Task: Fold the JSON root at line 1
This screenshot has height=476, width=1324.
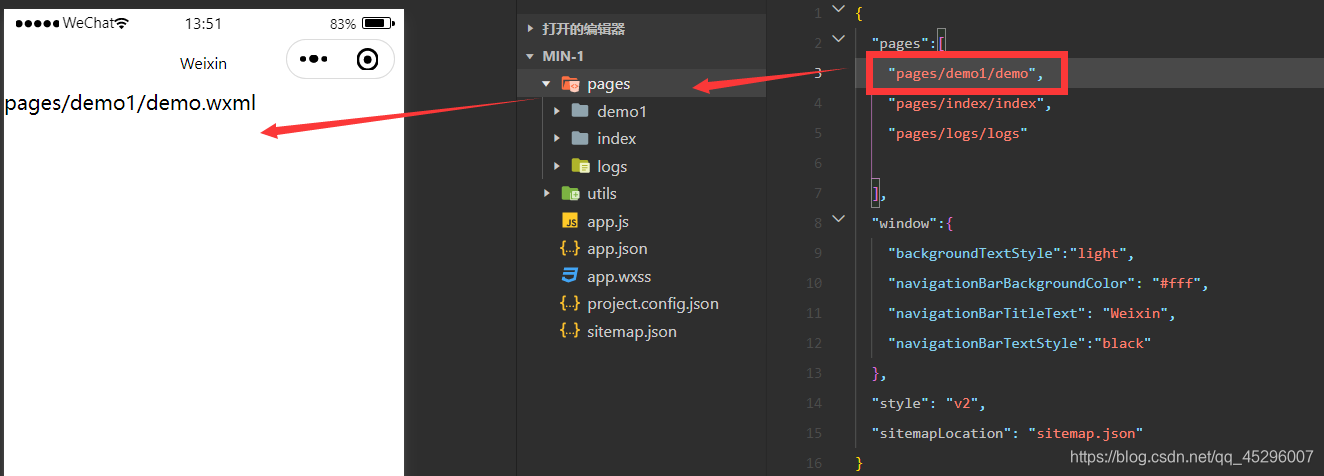Action: pos(838,11)
